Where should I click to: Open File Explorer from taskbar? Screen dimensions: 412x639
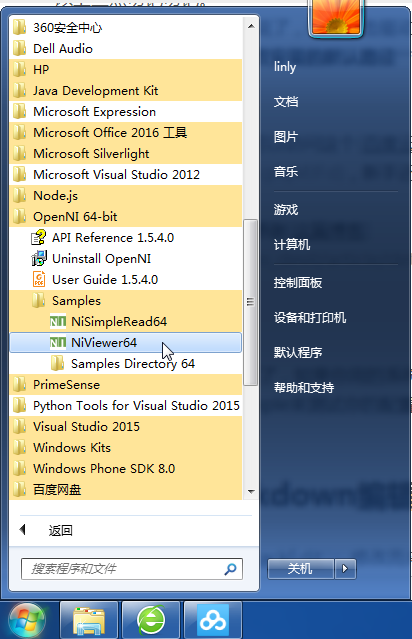(89, 621)
